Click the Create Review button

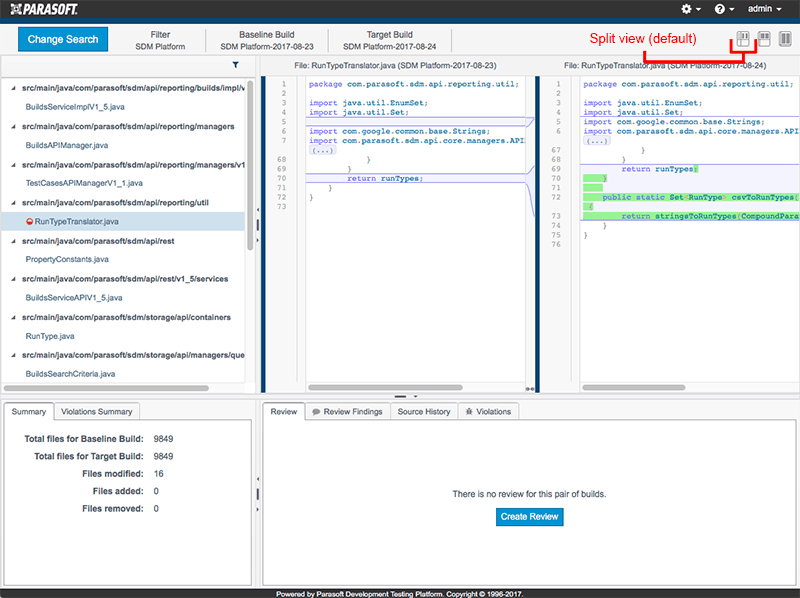[530, 517]
